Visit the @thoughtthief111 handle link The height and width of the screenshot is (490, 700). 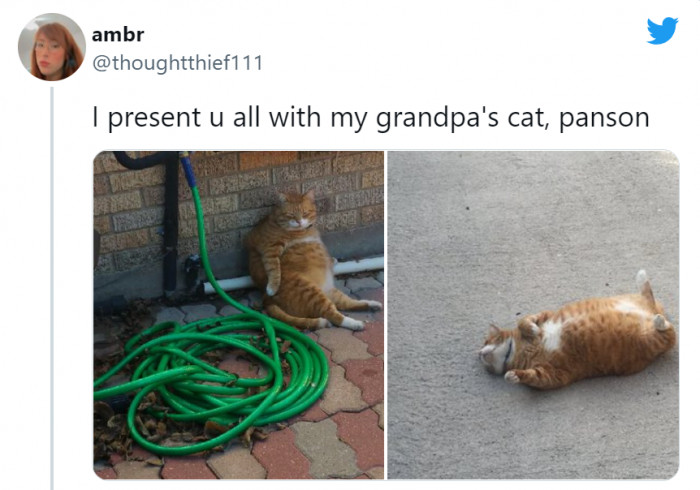pos(177,62)
